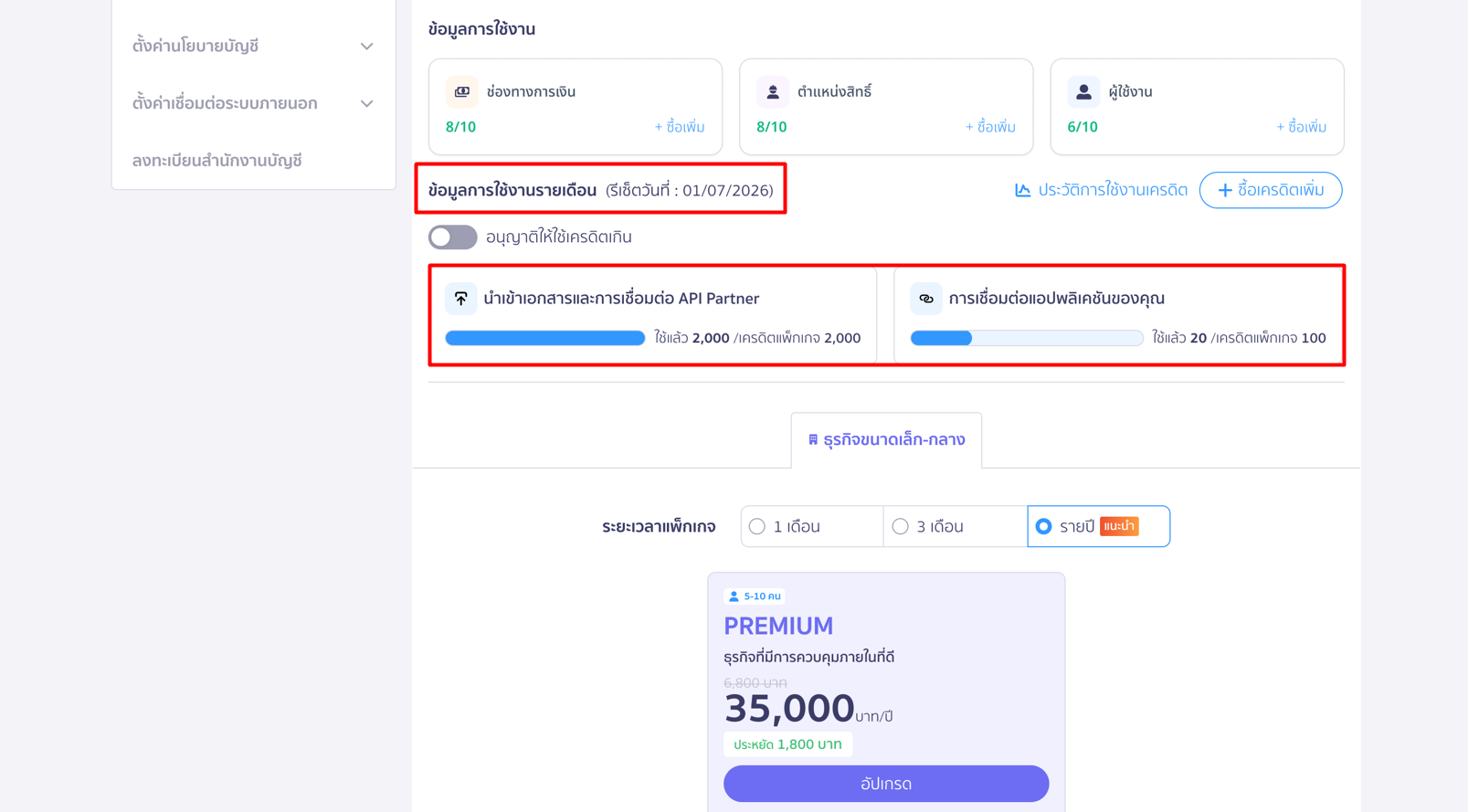This screenshot has width=1468, height=812.
Task: Select the รายปี package duration
Action: [1098, 526]
